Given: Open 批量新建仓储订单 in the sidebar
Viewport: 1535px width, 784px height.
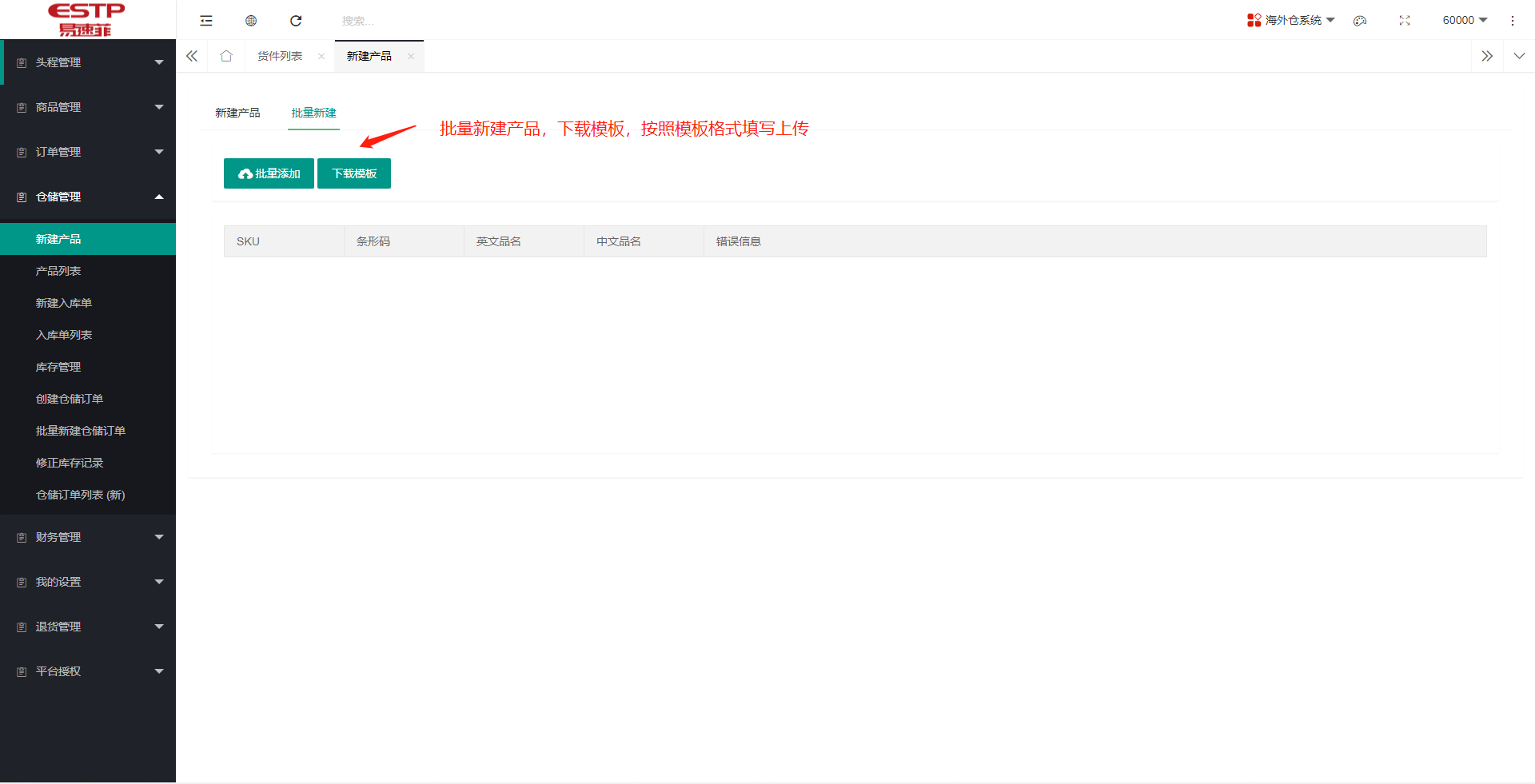Looking at the screenshot, I should 88,431.
